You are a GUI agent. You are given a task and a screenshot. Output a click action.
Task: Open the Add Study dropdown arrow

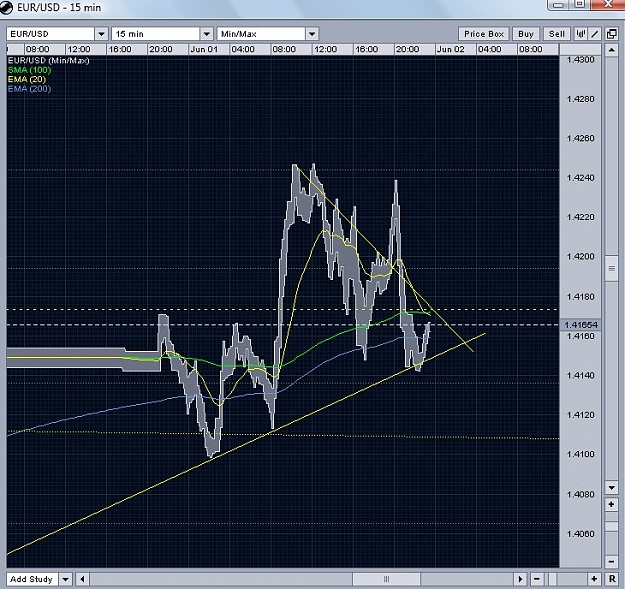pyautogui.click(x=65, y=579)
